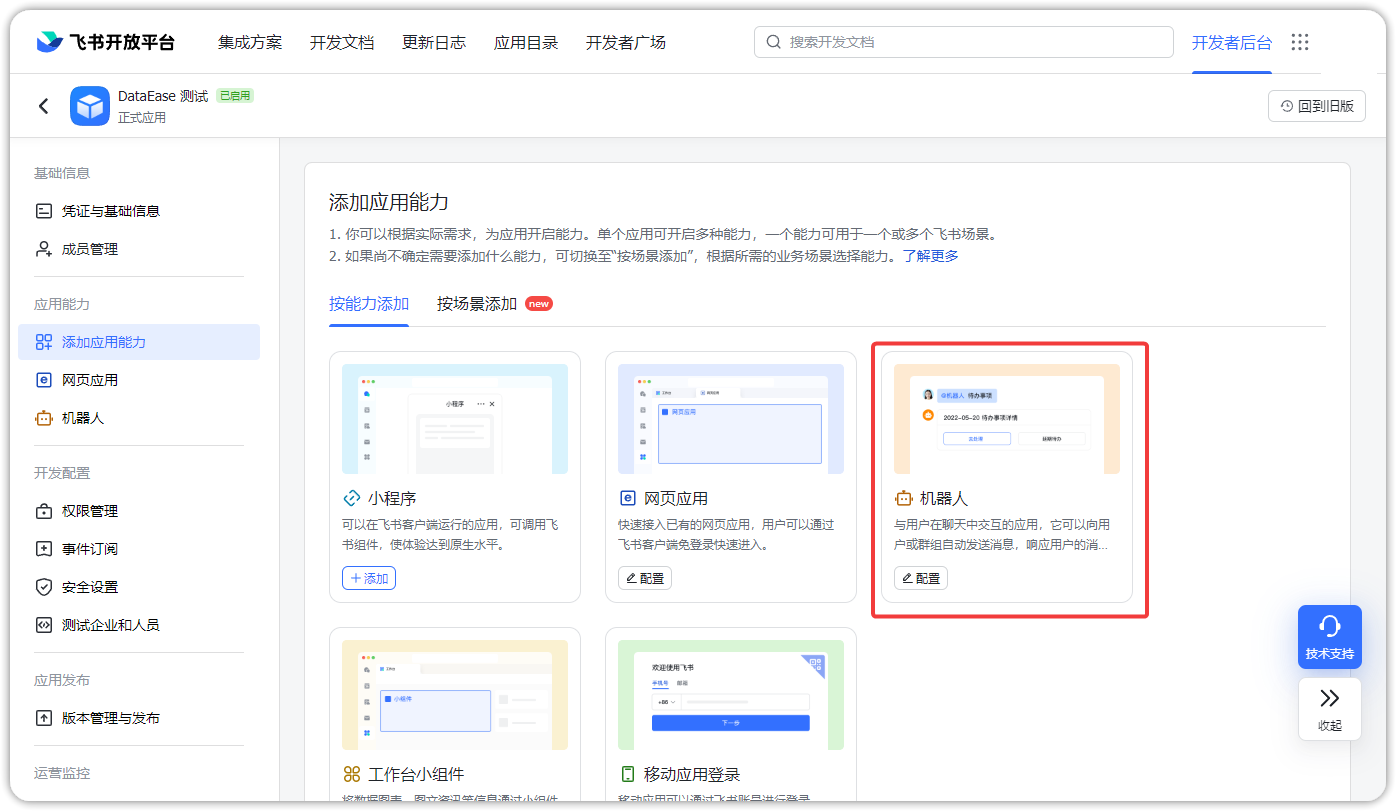Click the 机器人 card title icon
The height and width of the screenshot is (811, 1396).
pos(903,498)
